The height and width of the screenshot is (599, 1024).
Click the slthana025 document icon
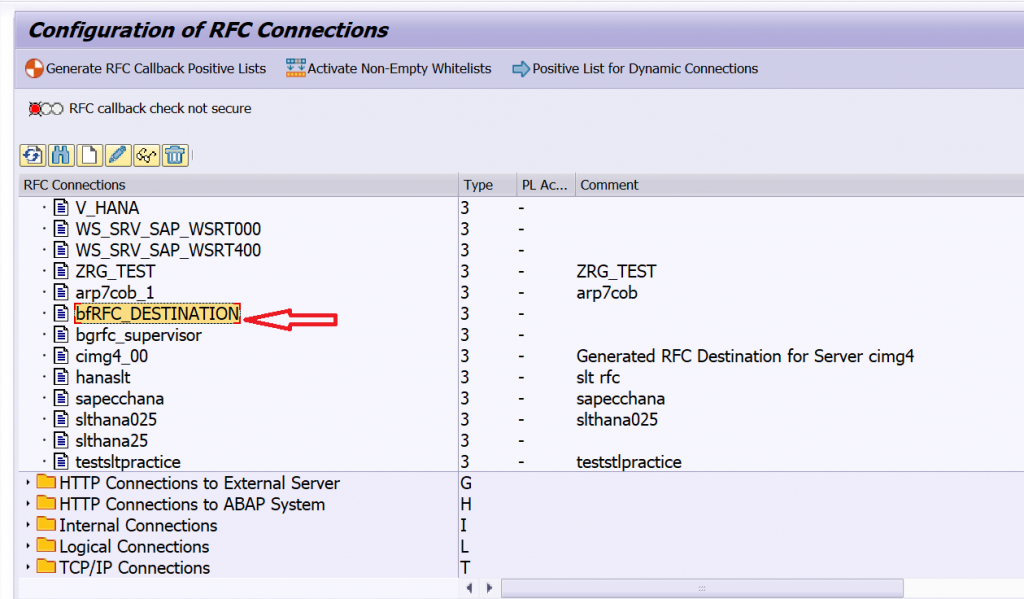coord(61,419)
